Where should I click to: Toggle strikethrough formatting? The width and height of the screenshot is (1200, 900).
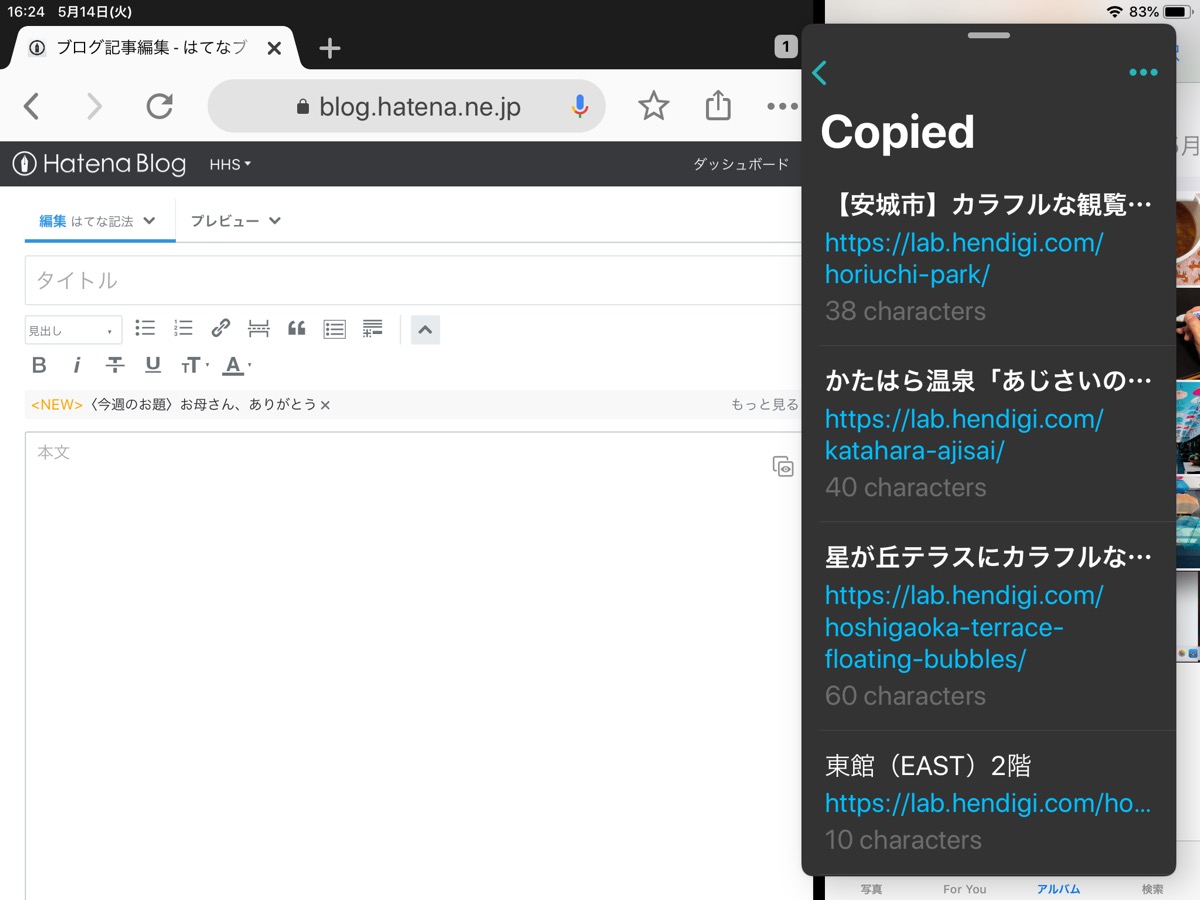115,365
